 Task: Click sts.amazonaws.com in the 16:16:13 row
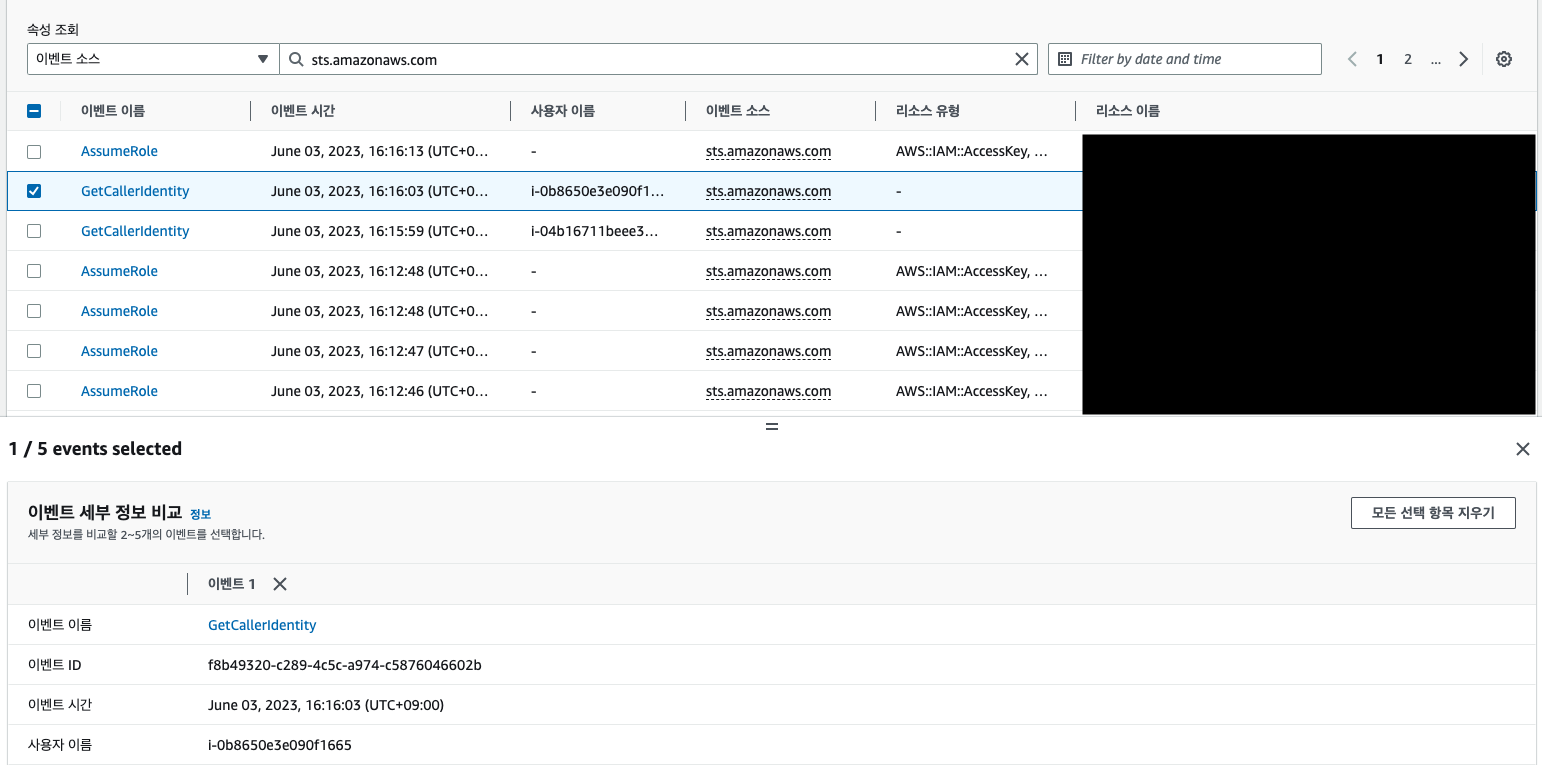(768, 151)
